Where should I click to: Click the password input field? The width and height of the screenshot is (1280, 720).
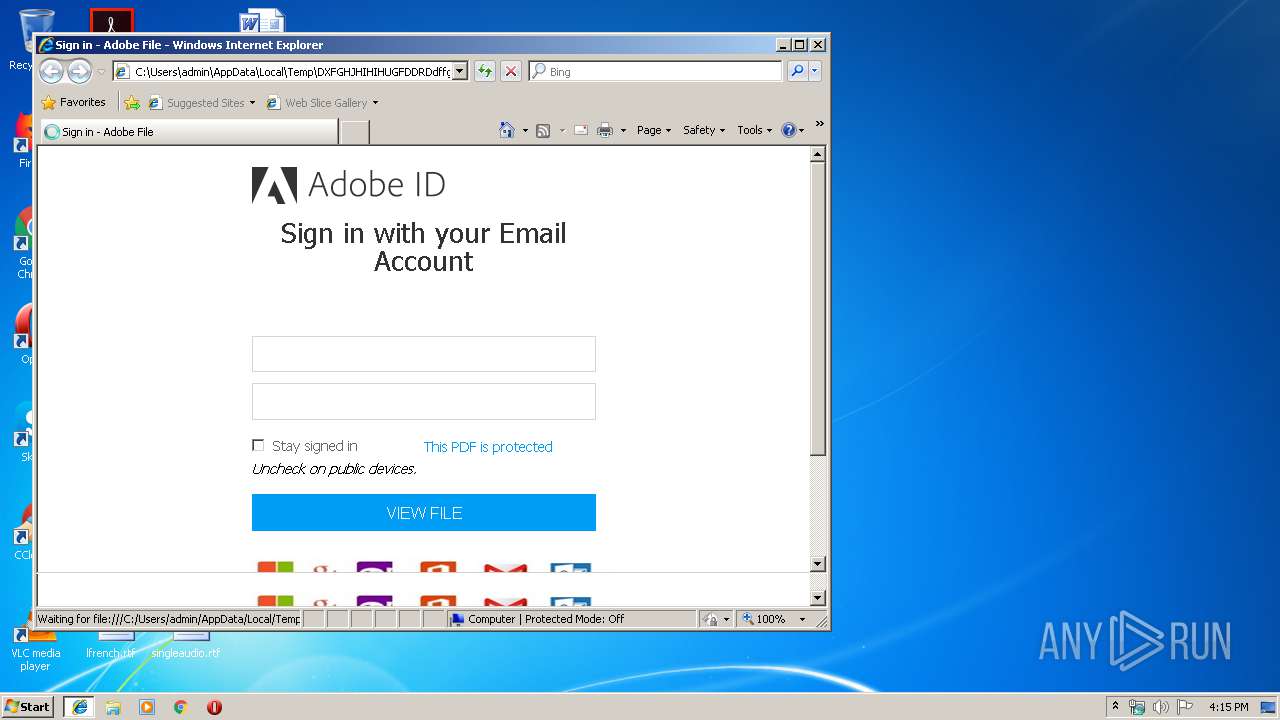[424, 401]
